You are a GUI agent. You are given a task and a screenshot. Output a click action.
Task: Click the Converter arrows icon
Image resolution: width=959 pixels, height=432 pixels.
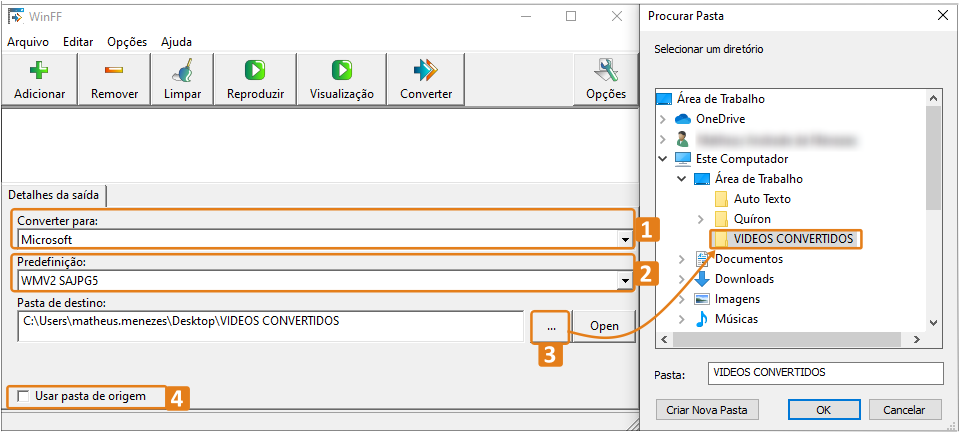426,70
